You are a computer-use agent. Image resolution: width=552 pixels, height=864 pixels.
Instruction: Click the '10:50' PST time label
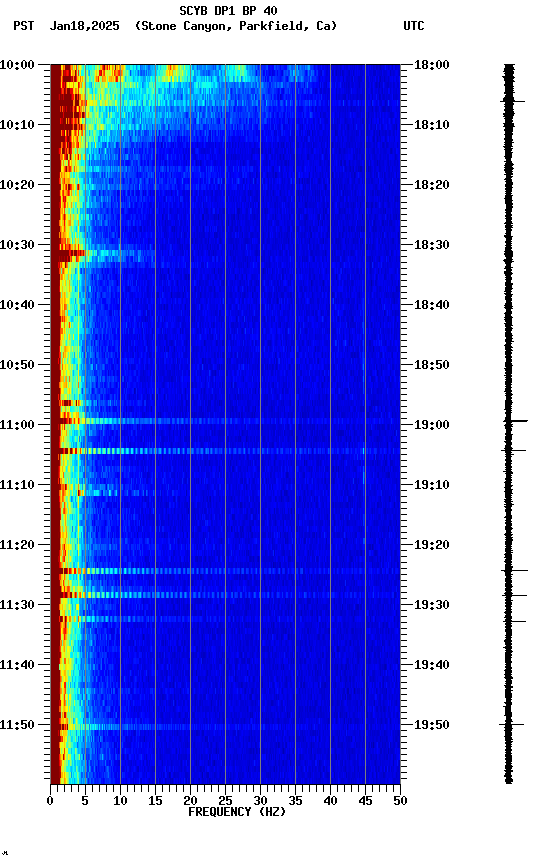coord(17,365)
